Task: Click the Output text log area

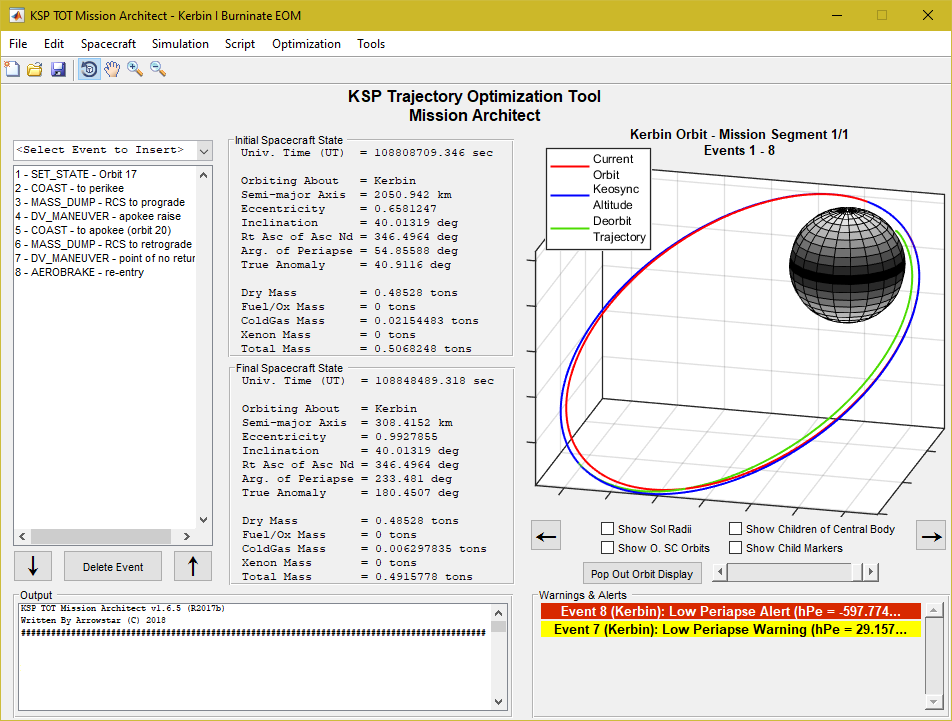Action: [255, 657]
